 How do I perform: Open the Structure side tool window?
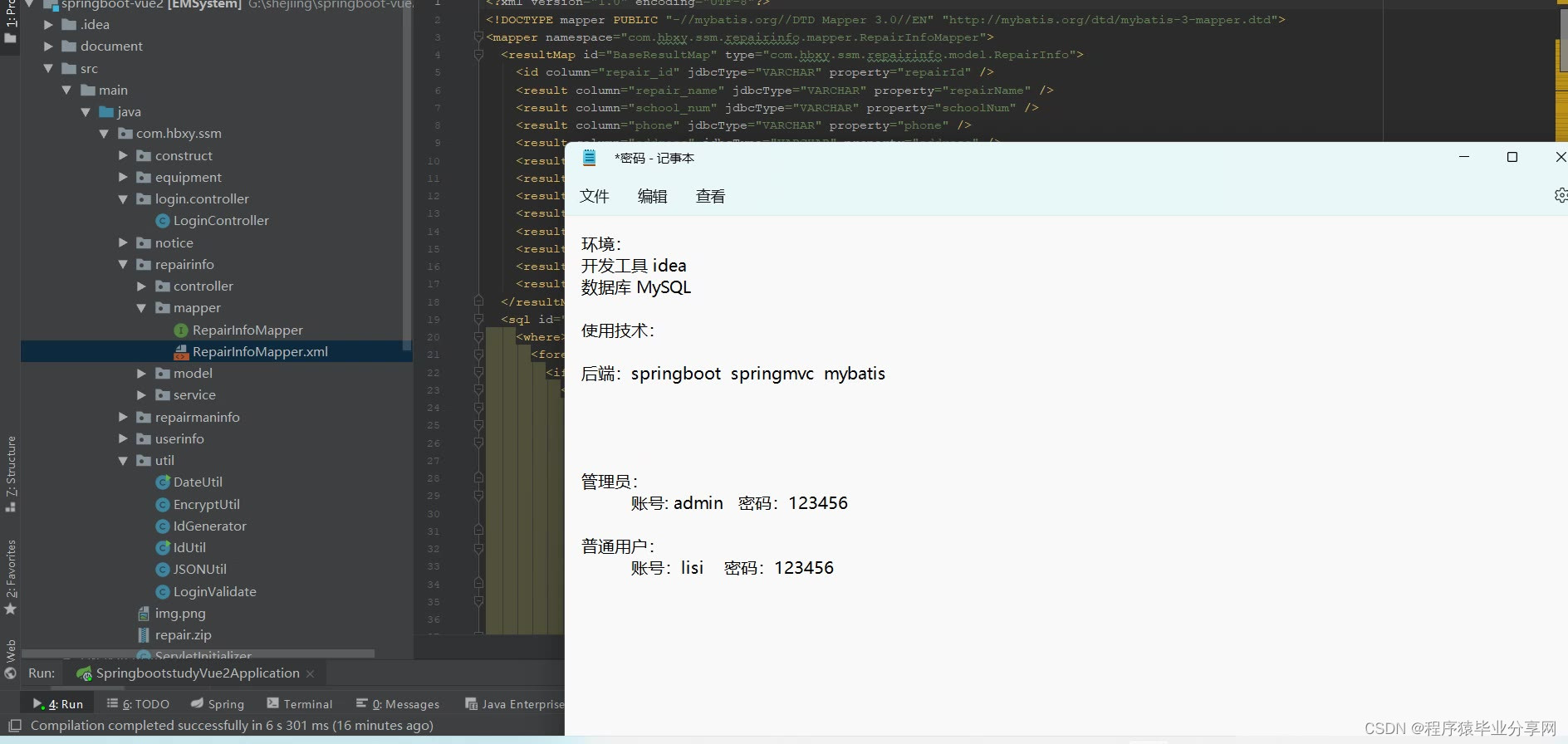point(11,473)
